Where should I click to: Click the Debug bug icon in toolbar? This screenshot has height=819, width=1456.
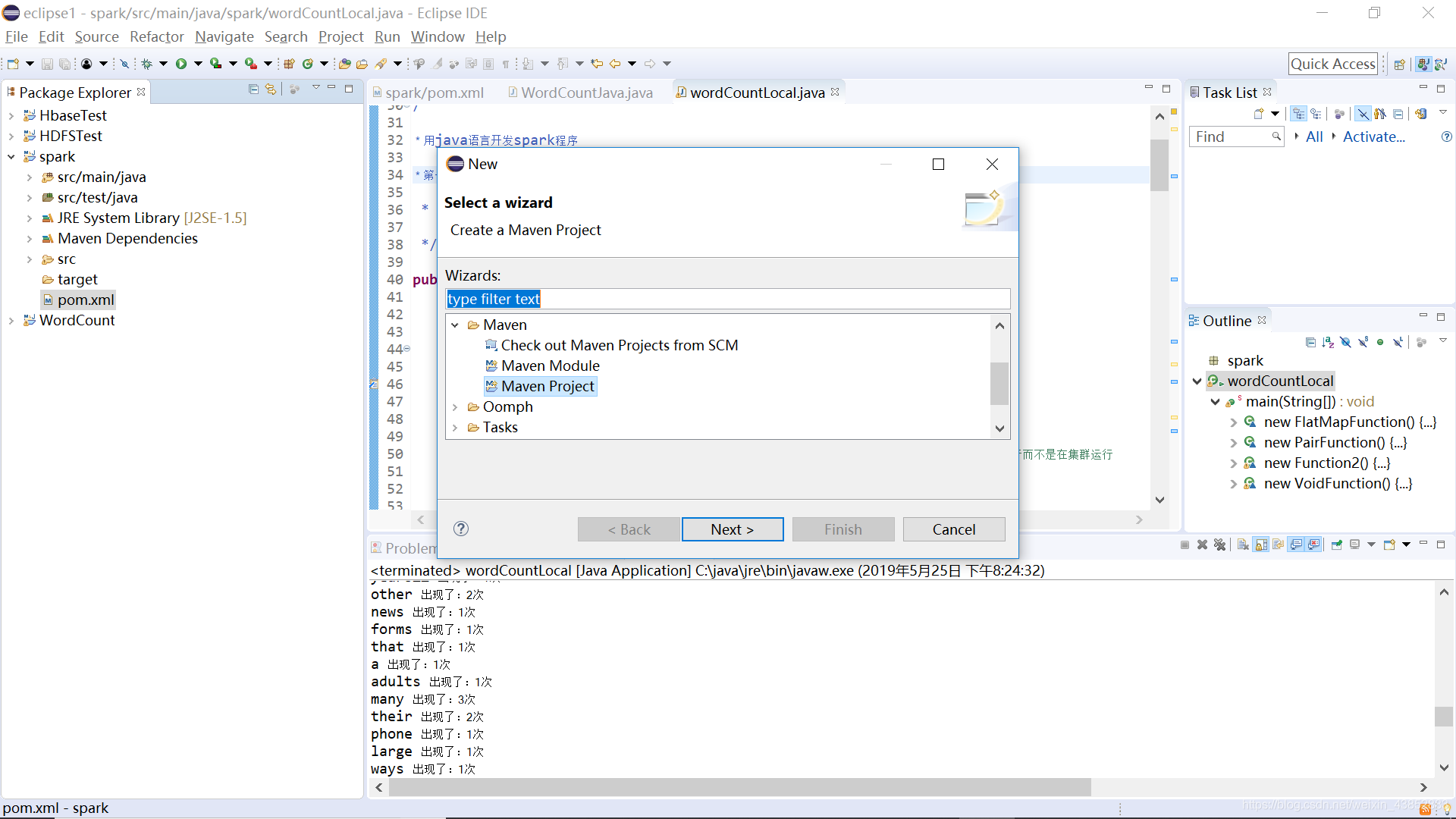point(147,64)
